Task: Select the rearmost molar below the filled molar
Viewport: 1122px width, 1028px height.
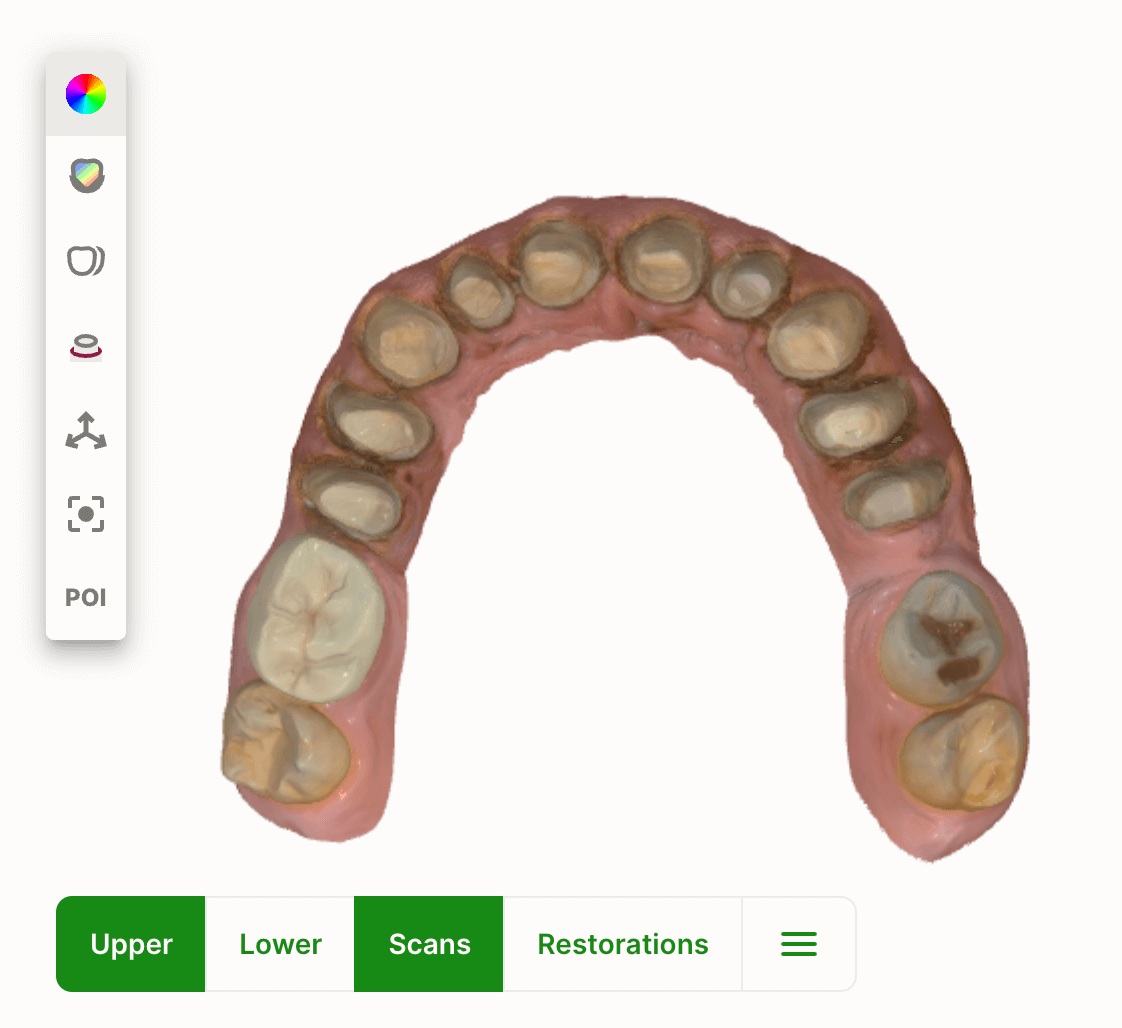Action: point(962,754)
